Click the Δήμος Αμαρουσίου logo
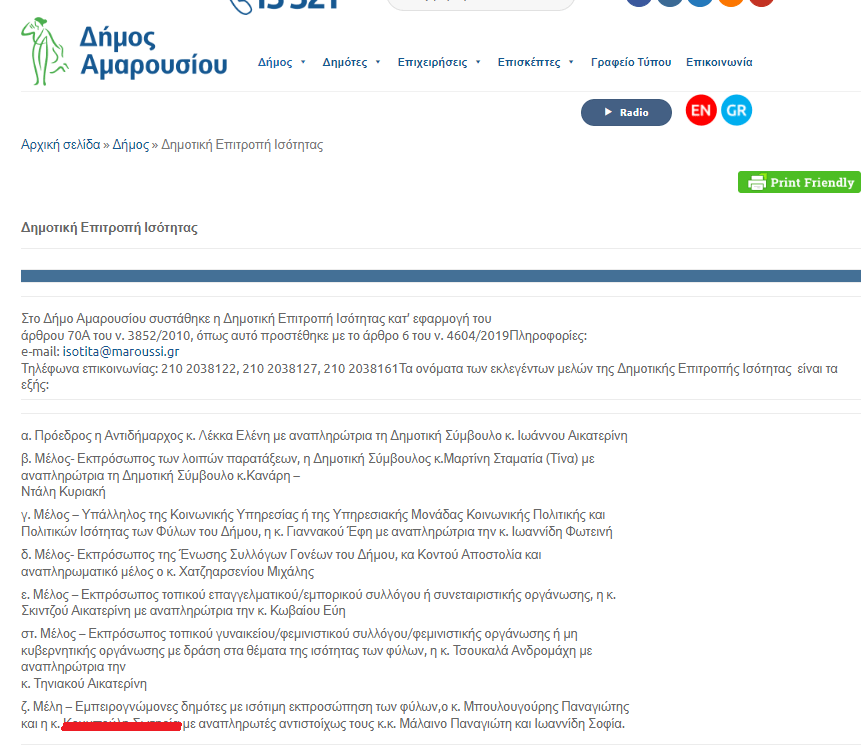Viewport: 866px width, 746px height. click(124, 50)
